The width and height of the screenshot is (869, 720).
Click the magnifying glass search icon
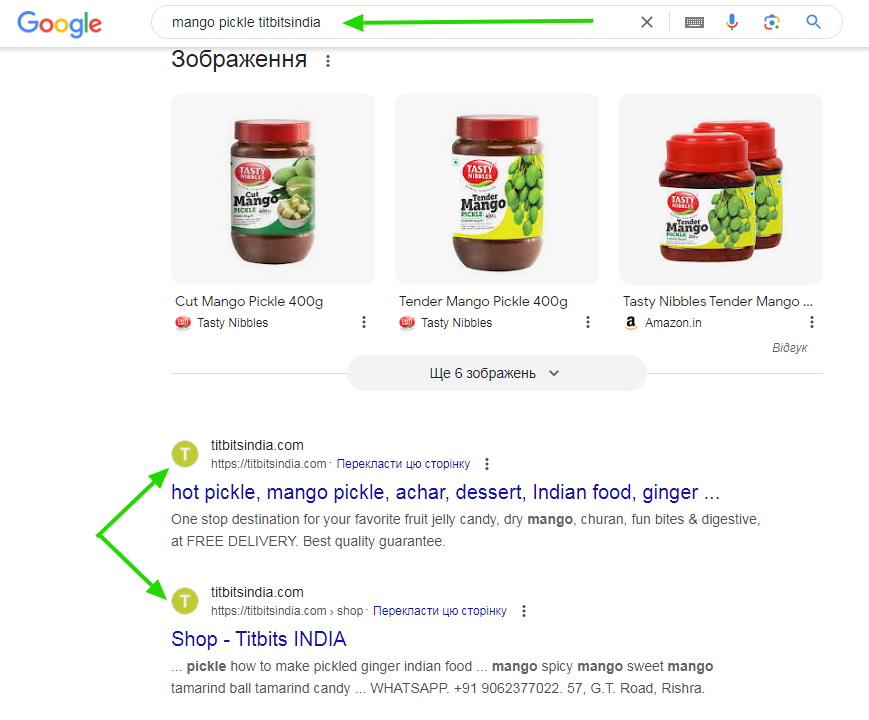click(813, 22)
